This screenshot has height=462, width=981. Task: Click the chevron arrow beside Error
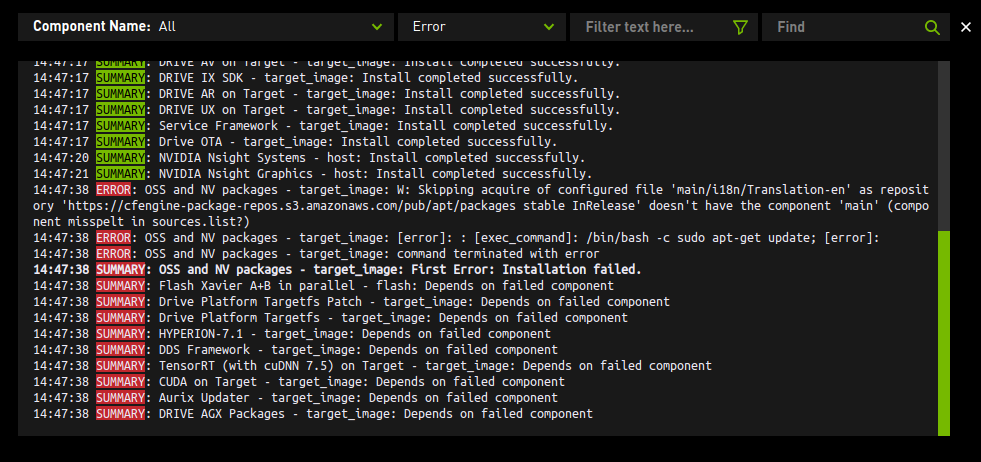click(549, 27)
